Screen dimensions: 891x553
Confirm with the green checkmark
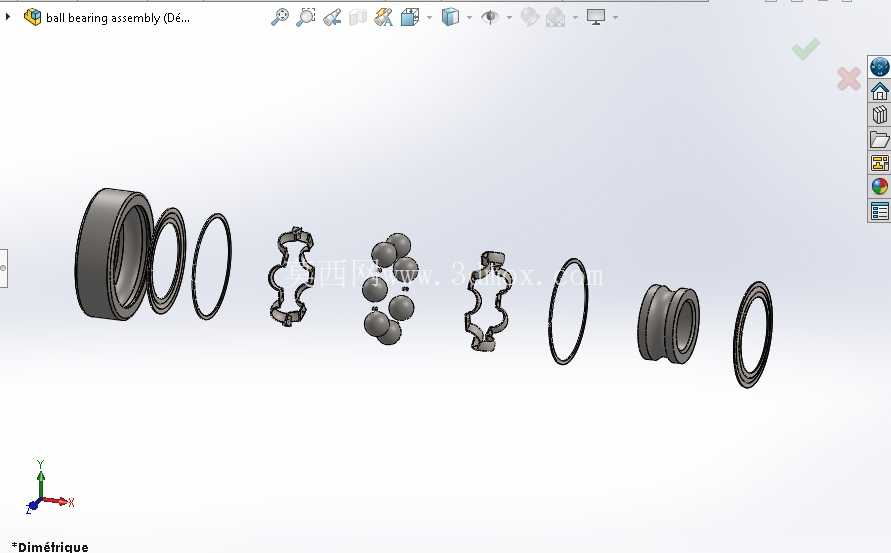point(806,49)
